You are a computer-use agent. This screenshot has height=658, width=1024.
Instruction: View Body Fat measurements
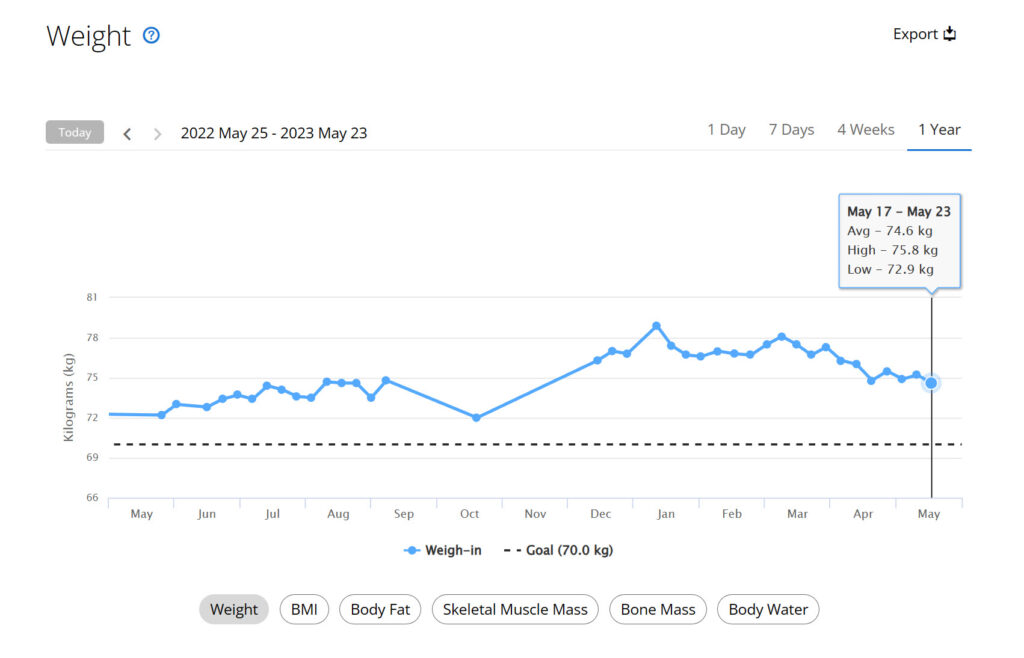pos(380,609)
